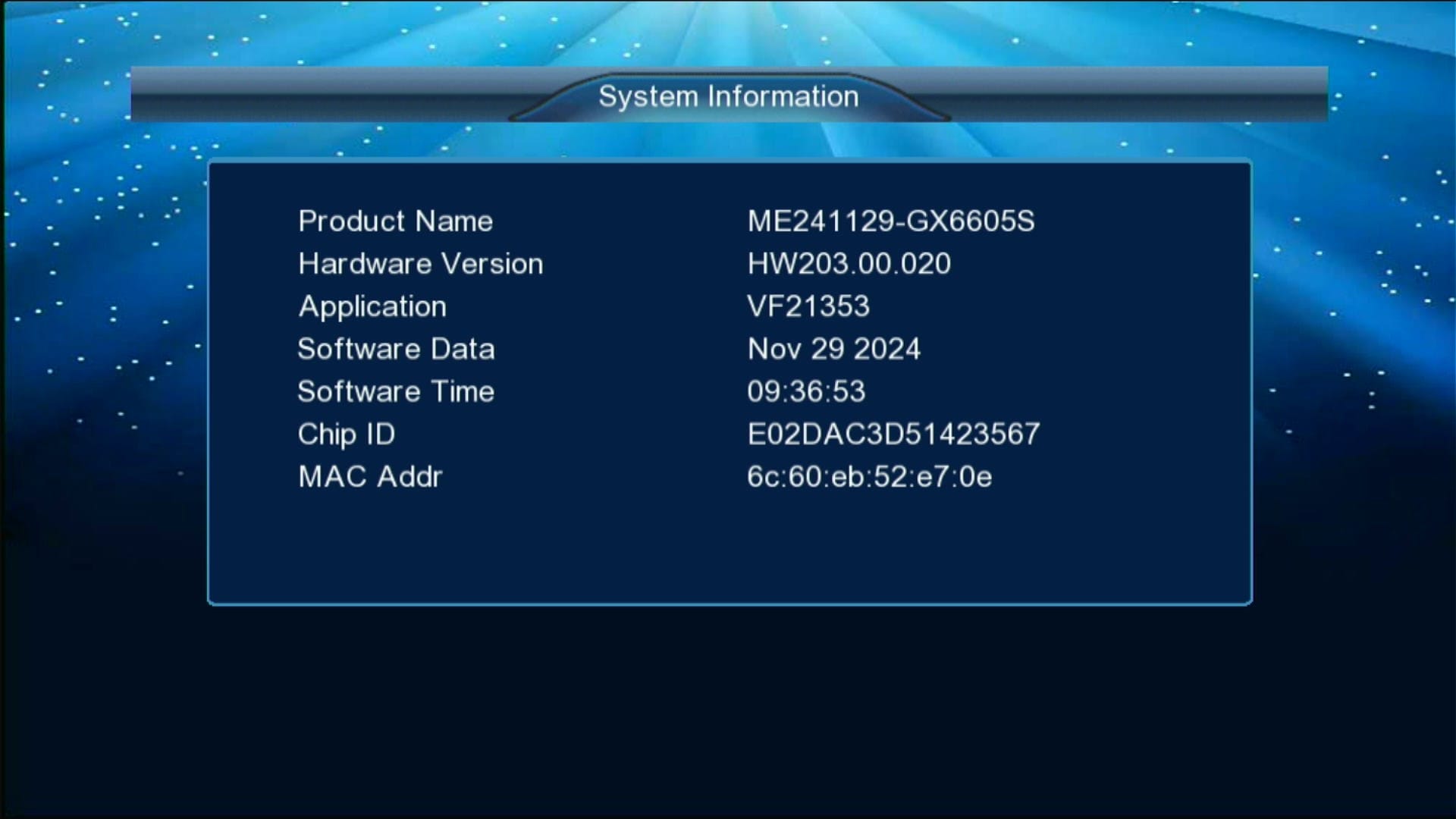Select the Application row
Image resolution: width=1456 pixels, height=819 pixels.
click(372, 306)
